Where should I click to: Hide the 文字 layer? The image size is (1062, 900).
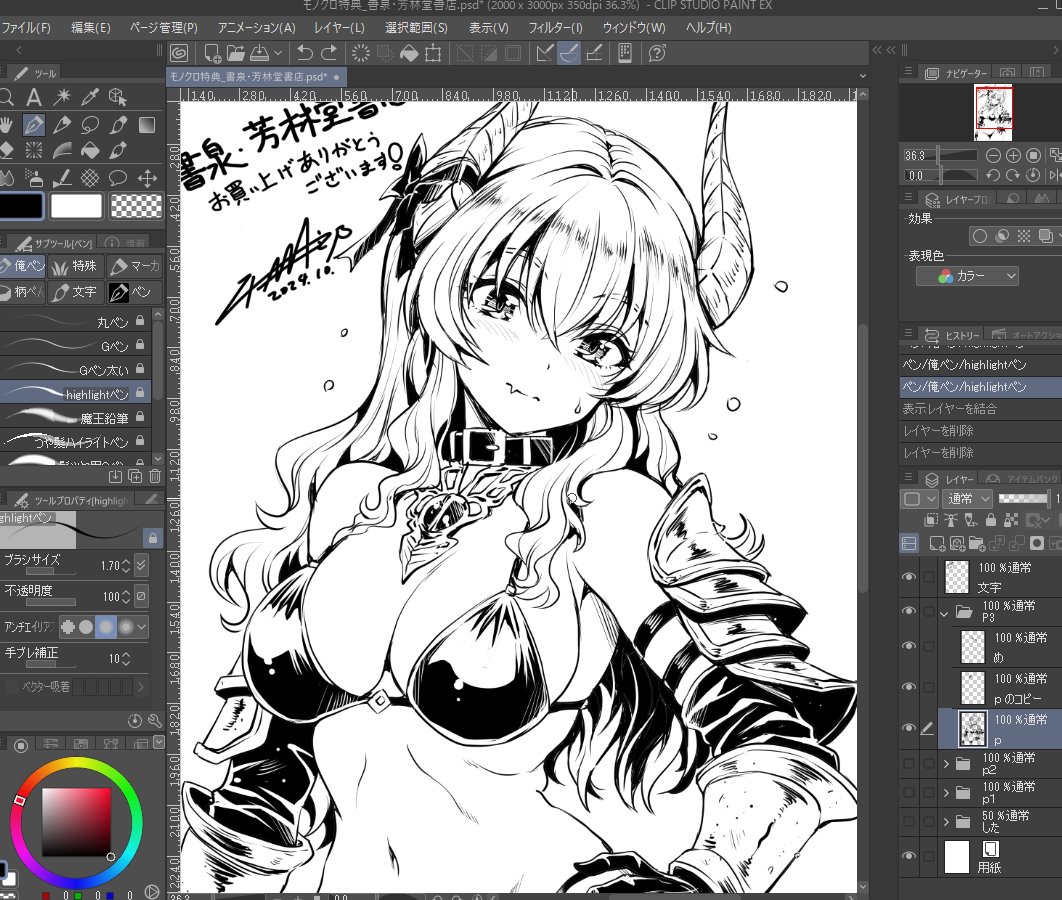click(x=909, y=576)
